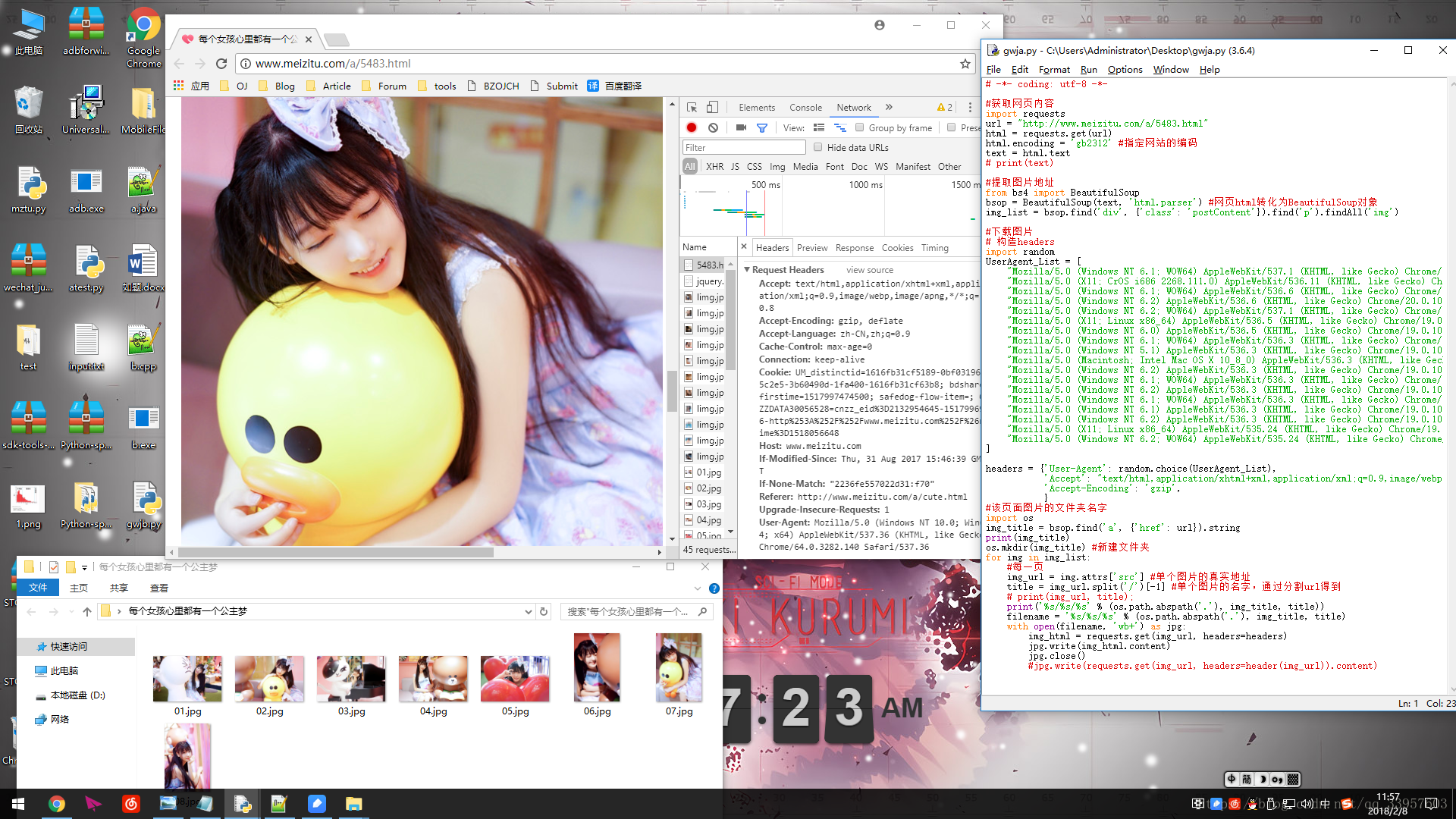This screenshot has height=819, width=1456.
Task: Toggle the device toolbar icon in DevTools
Action: click(x=712, y=108)
